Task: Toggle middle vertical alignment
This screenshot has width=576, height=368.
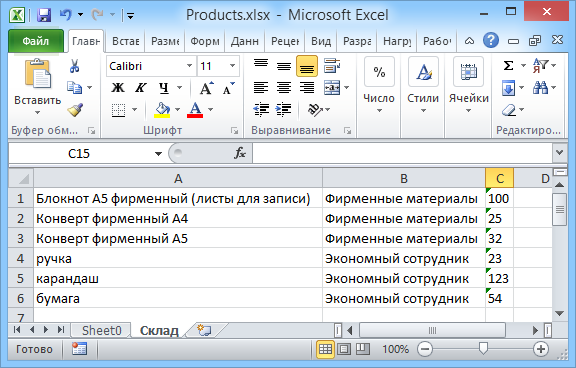Action: click(284, 66)
